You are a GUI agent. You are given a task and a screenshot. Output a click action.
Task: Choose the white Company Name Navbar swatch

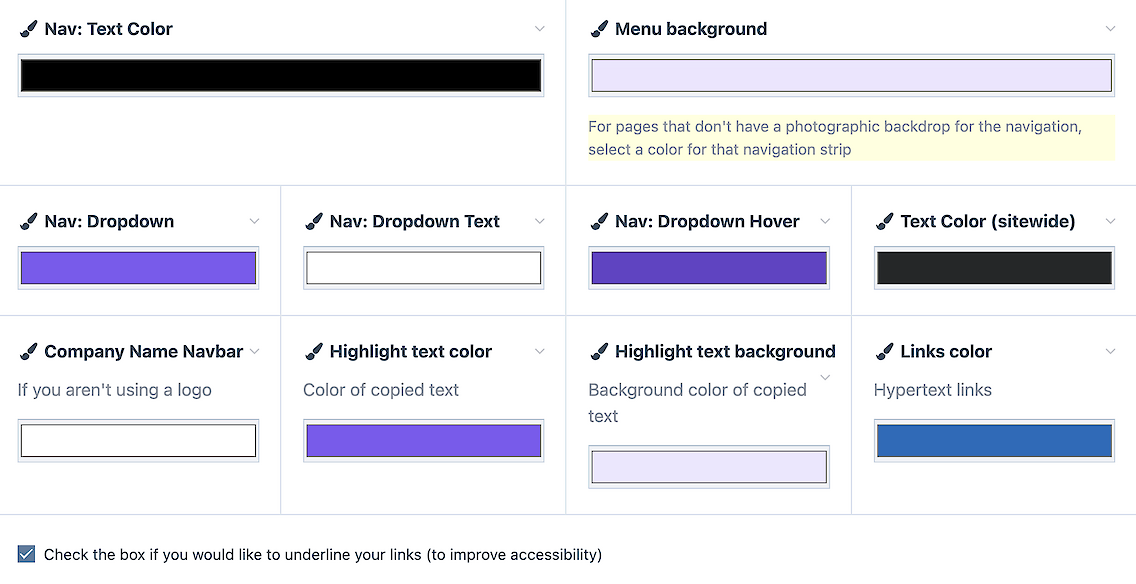tap(138, 441)
